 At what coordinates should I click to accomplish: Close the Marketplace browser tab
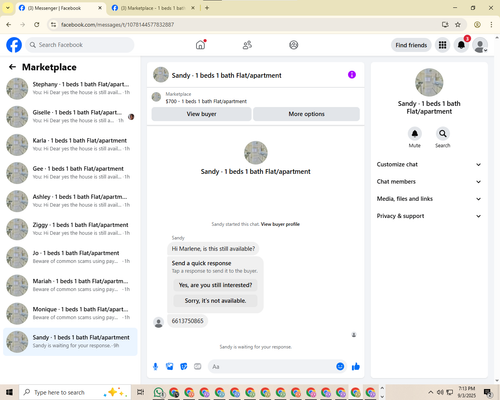point(193,8)
